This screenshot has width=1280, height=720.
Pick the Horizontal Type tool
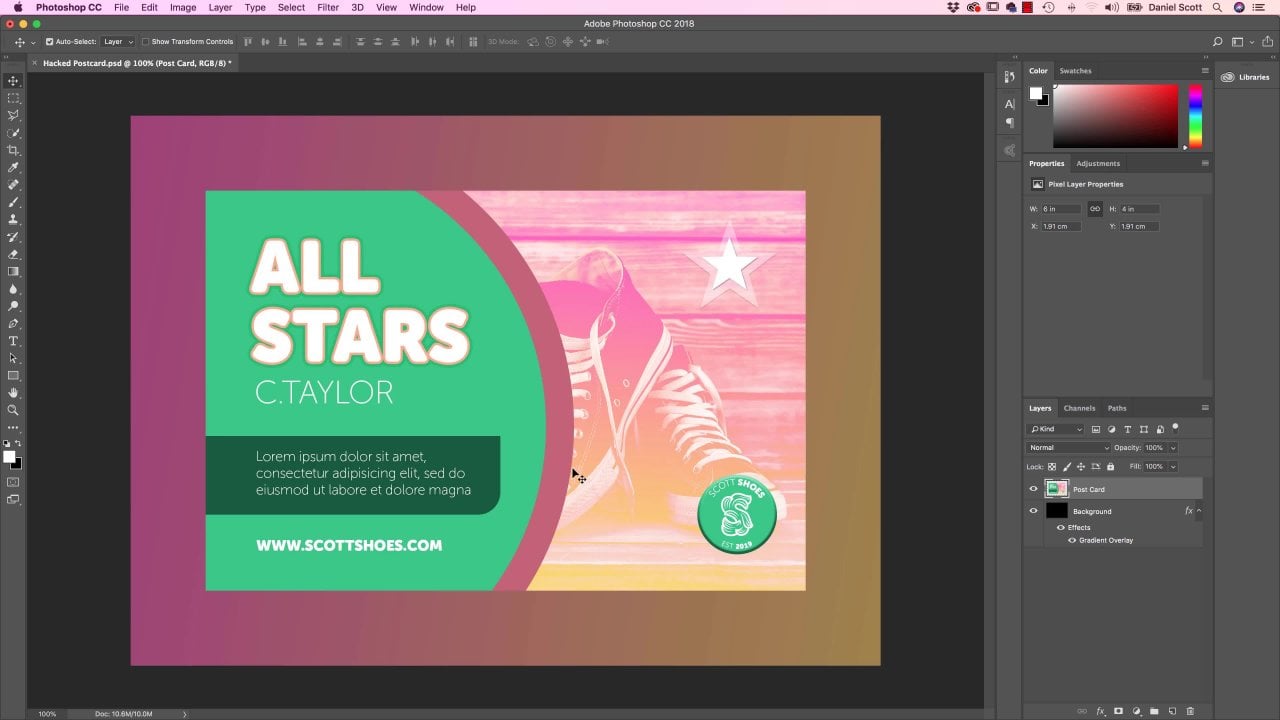point(13,341)
